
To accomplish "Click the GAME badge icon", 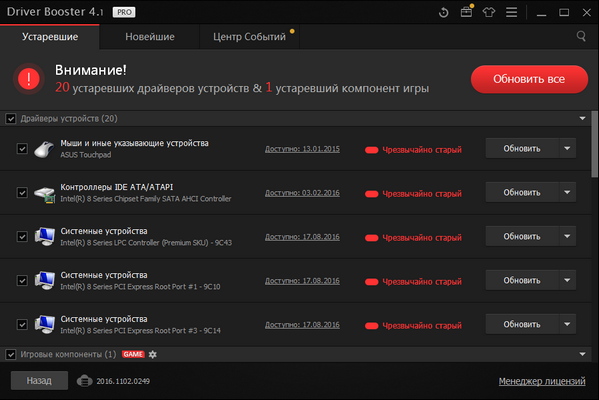I will [133, 354].
